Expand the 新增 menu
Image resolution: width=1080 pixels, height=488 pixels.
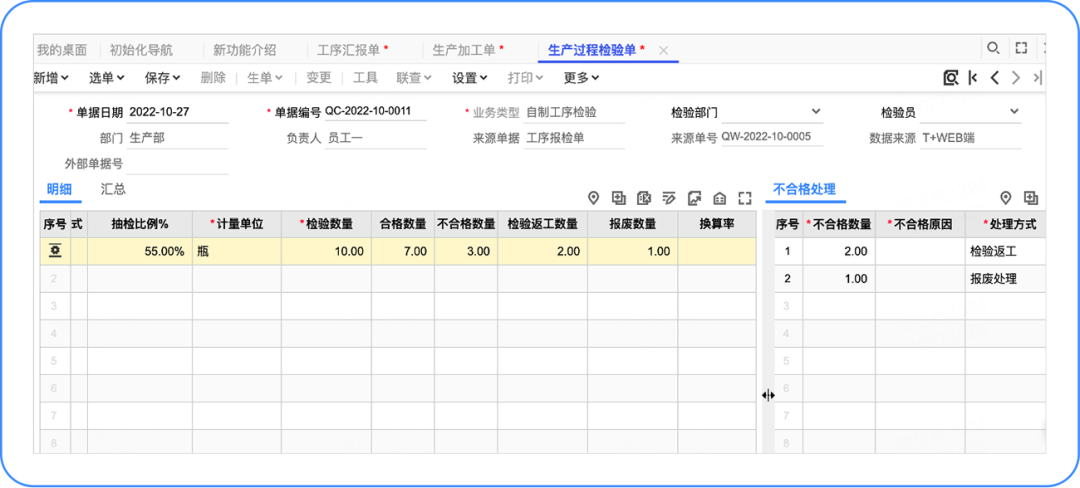point(51,78)
